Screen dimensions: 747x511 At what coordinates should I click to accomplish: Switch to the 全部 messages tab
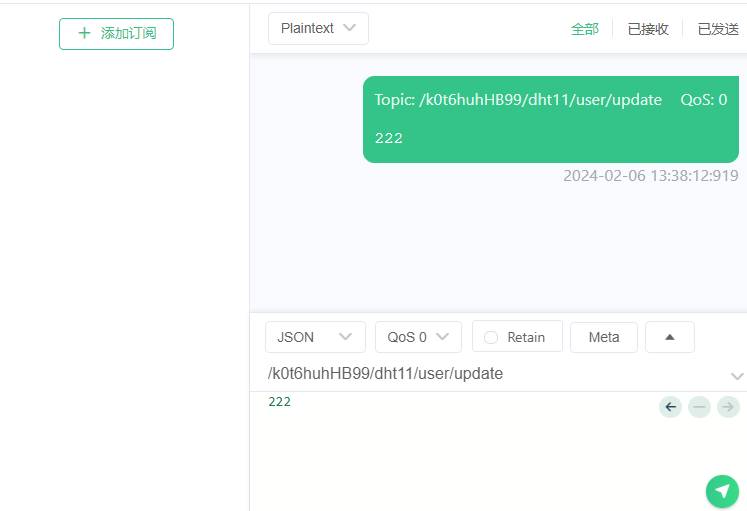[x=585, y=29]
